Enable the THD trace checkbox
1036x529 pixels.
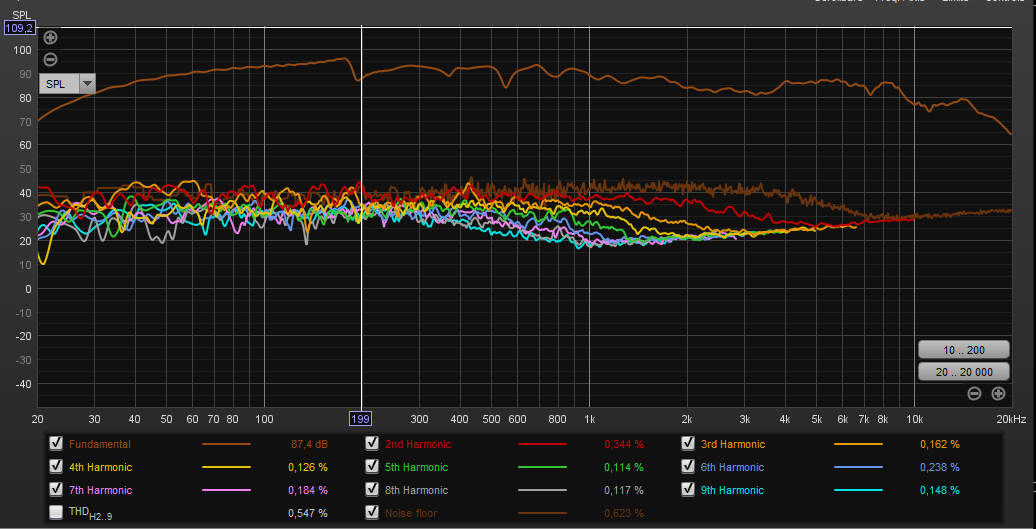pyautogui.click(x=56, y=513)
